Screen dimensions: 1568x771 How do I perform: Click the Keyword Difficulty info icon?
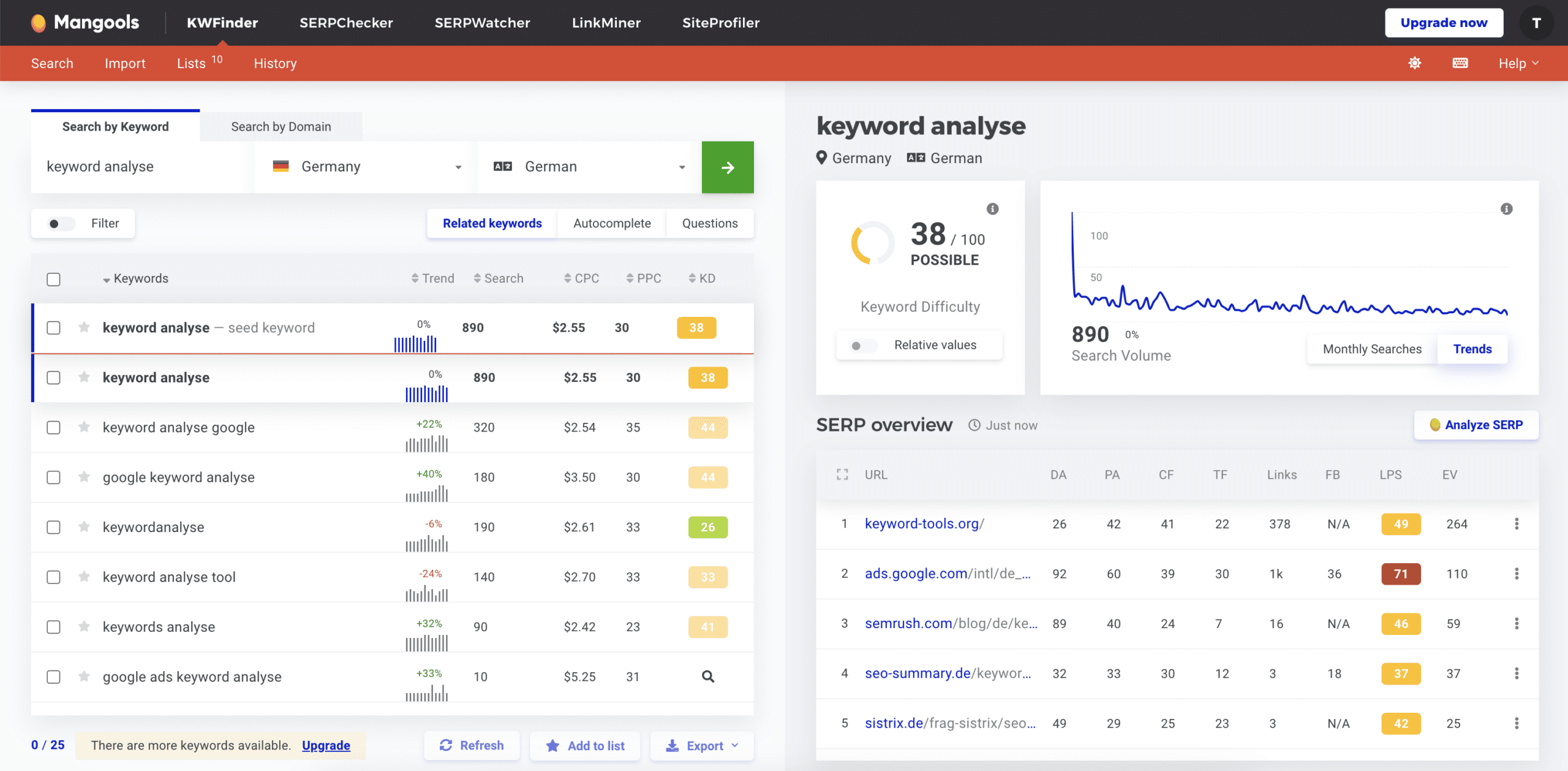coord(993,209)
